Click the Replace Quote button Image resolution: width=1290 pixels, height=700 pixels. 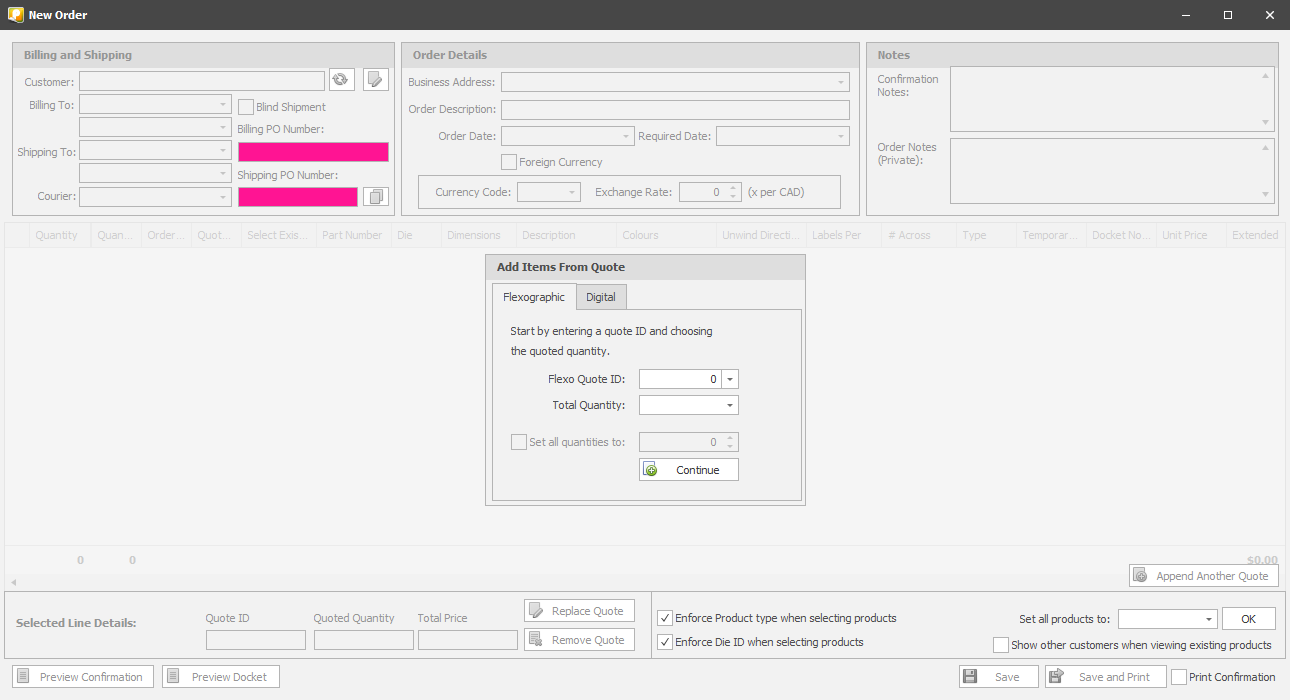click(x=579, y=611)
